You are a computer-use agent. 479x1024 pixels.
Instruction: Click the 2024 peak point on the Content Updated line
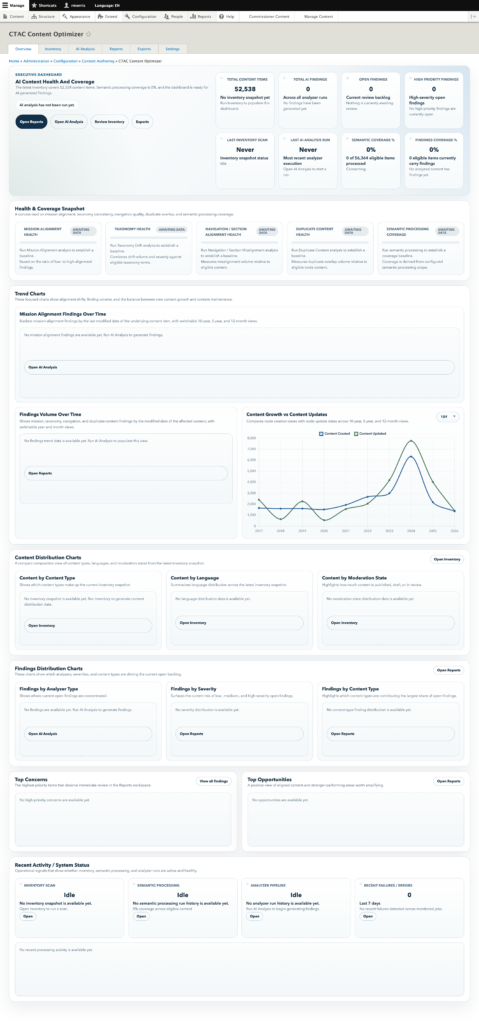coord(411,441)
